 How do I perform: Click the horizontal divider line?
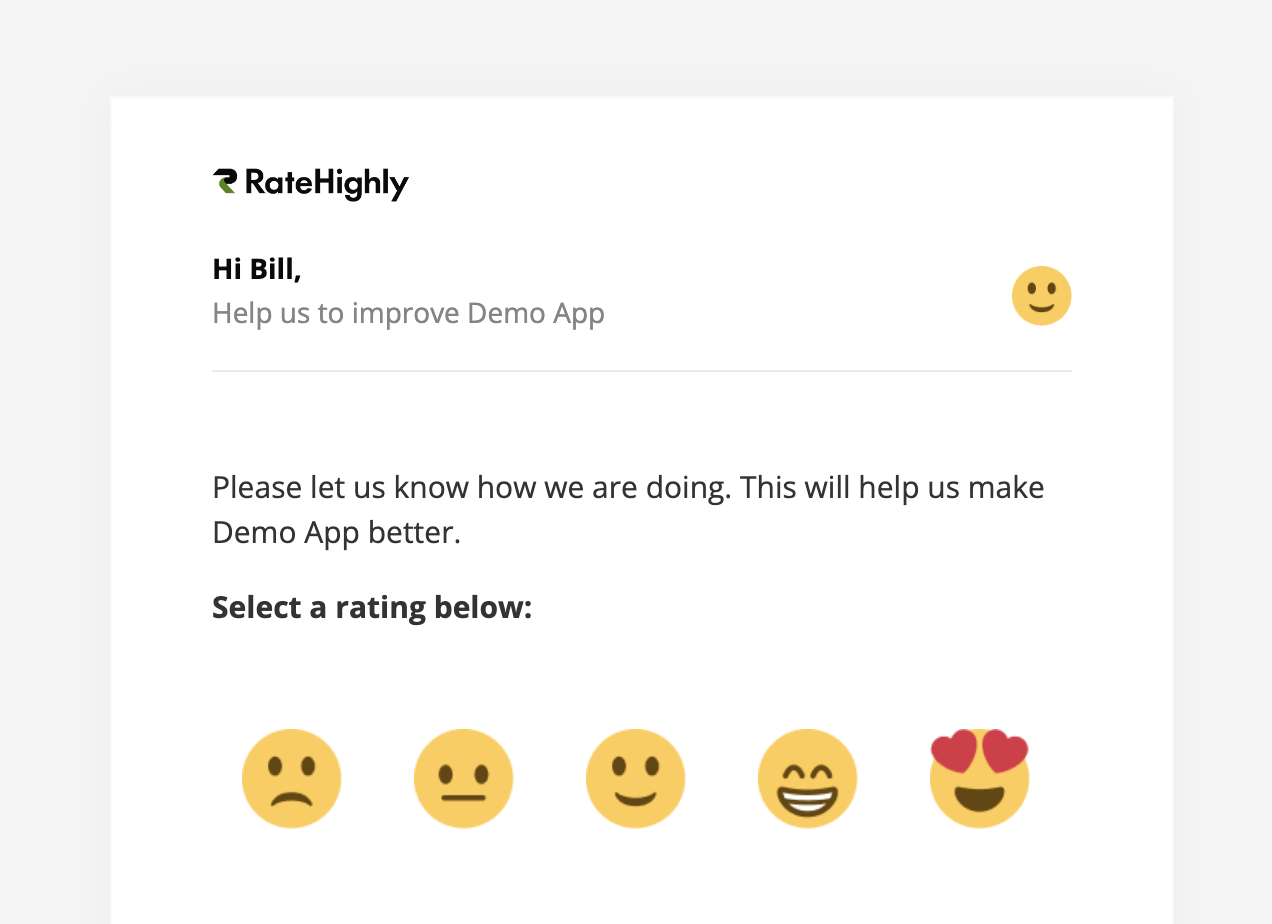641,372
